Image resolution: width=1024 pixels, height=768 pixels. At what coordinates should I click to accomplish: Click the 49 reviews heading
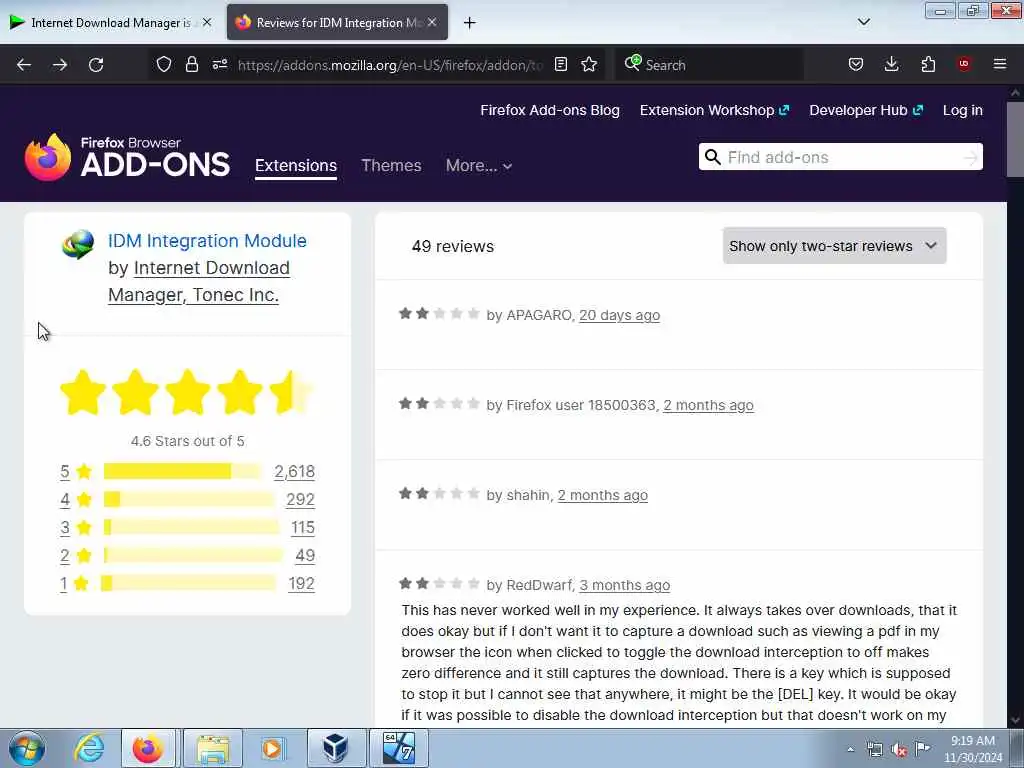click(x=453, y=247)
